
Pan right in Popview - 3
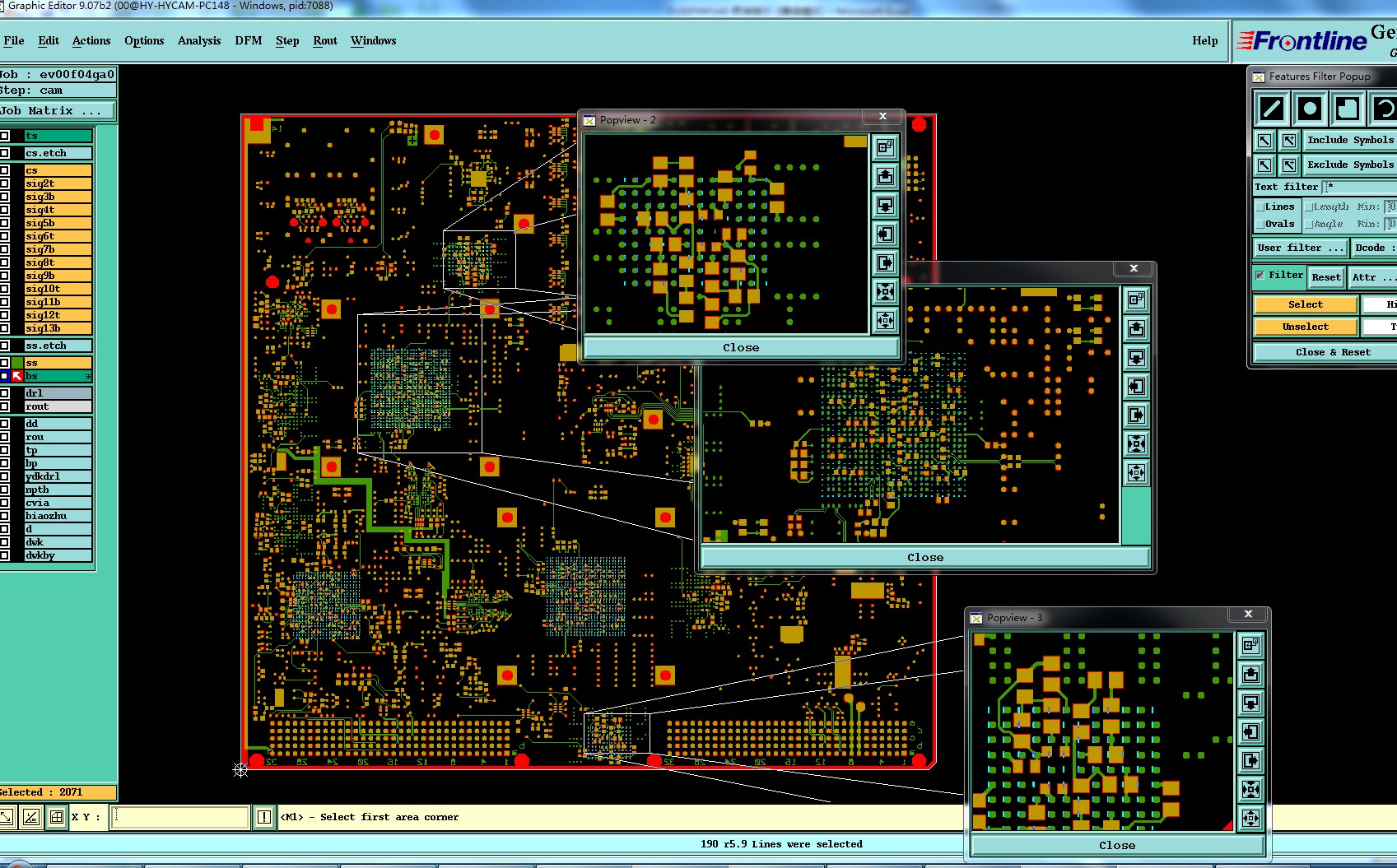tap(1250, 760)
